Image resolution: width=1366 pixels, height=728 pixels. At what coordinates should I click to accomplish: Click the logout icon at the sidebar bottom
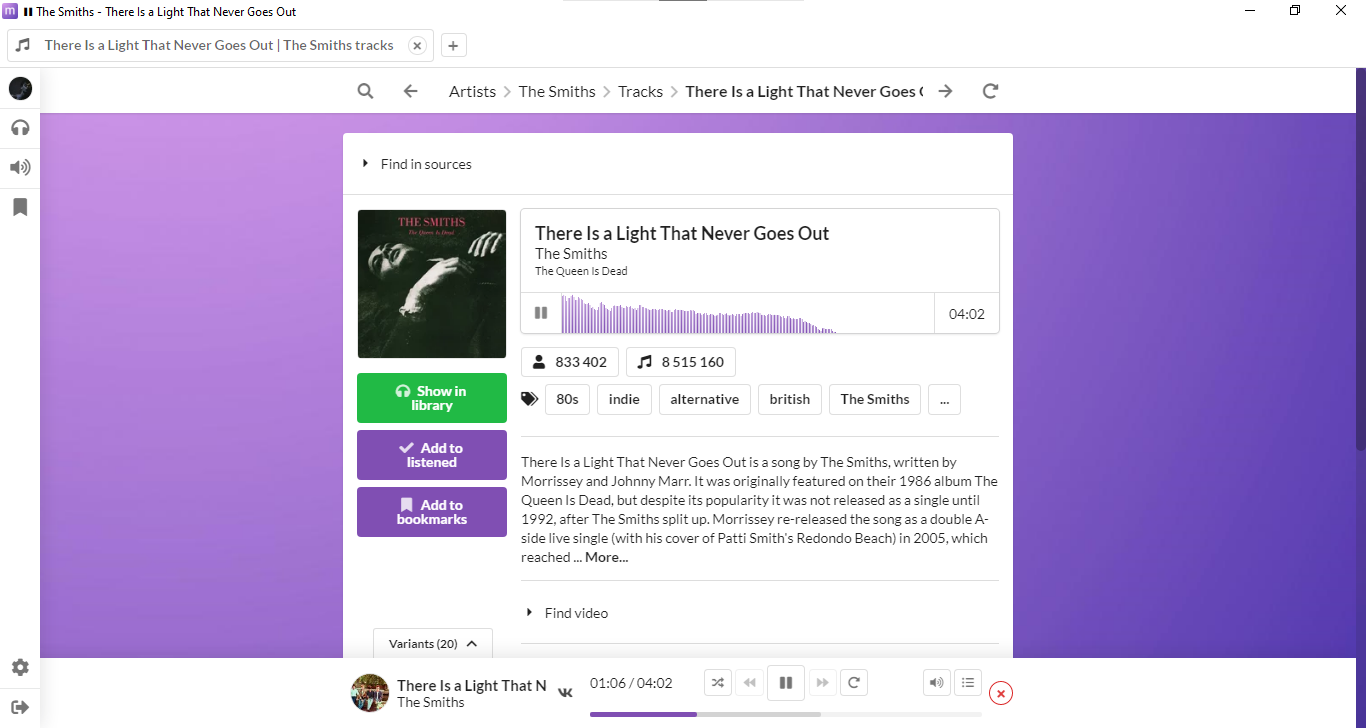point(20,707)
